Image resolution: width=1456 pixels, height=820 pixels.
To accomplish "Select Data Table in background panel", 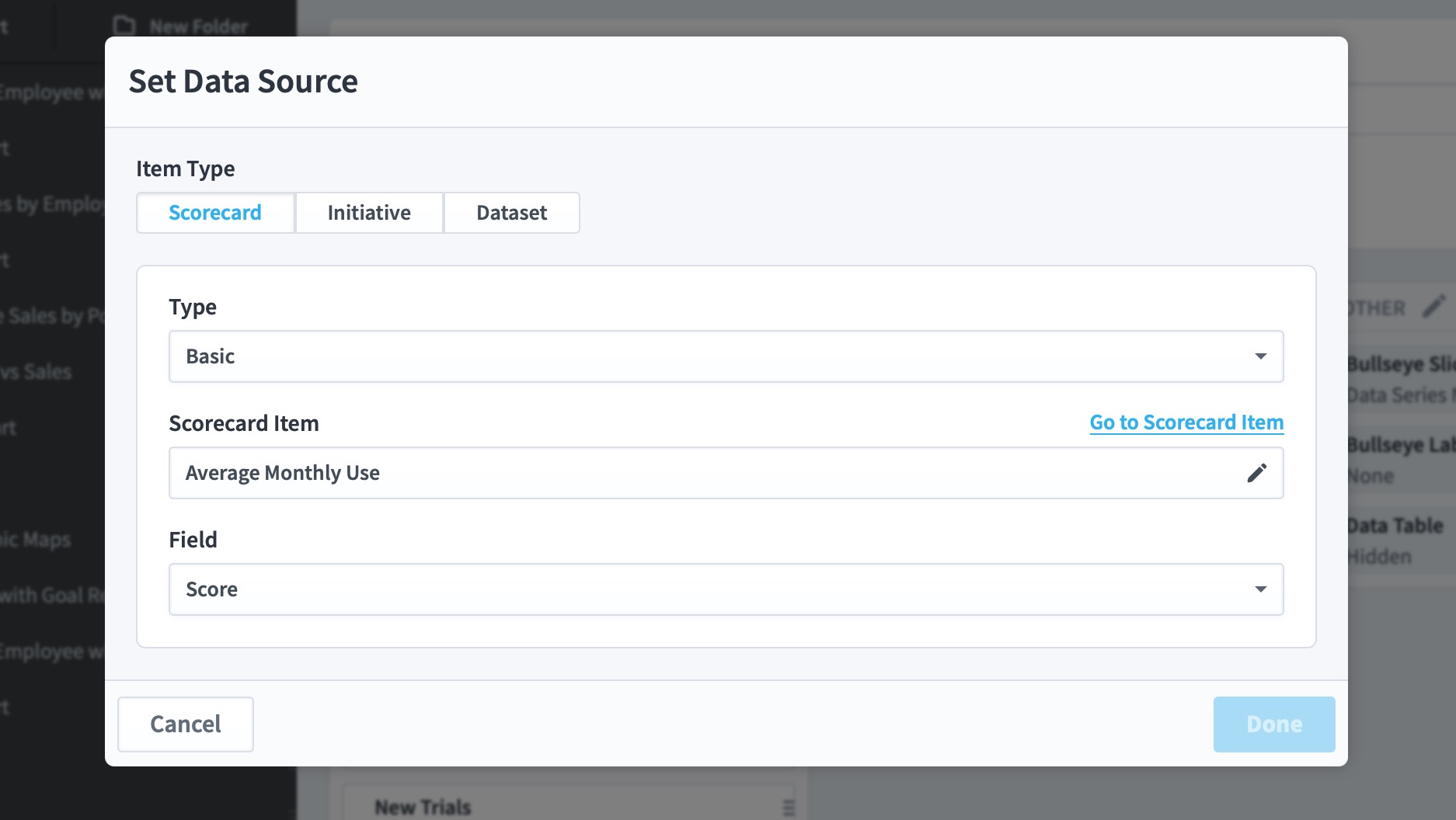I will [x=1395, y=526].
